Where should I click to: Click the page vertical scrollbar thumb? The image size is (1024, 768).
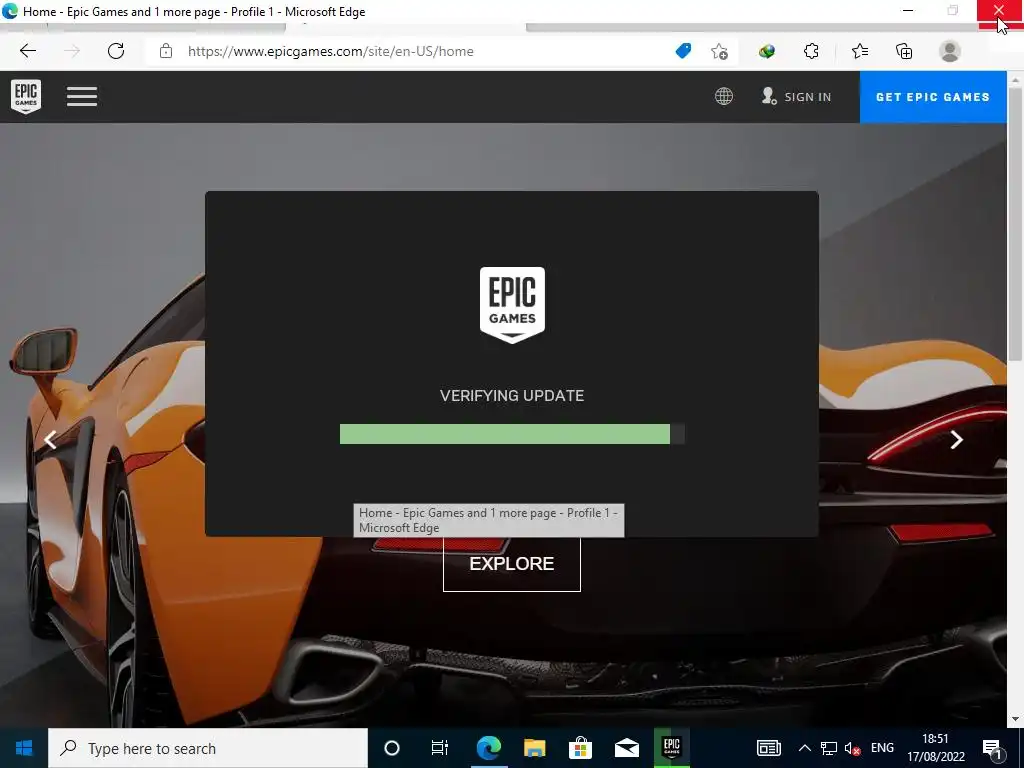click(1015, 222)
